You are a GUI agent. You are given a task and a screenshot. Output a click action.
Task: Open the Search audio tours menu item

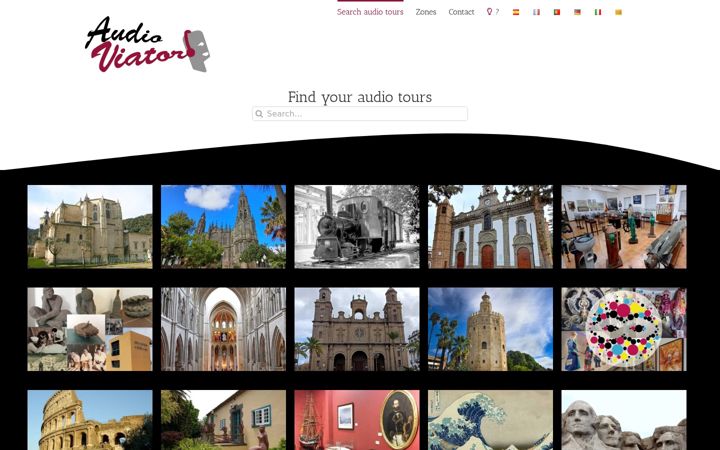pyautogui.click(x=370, y=12)
